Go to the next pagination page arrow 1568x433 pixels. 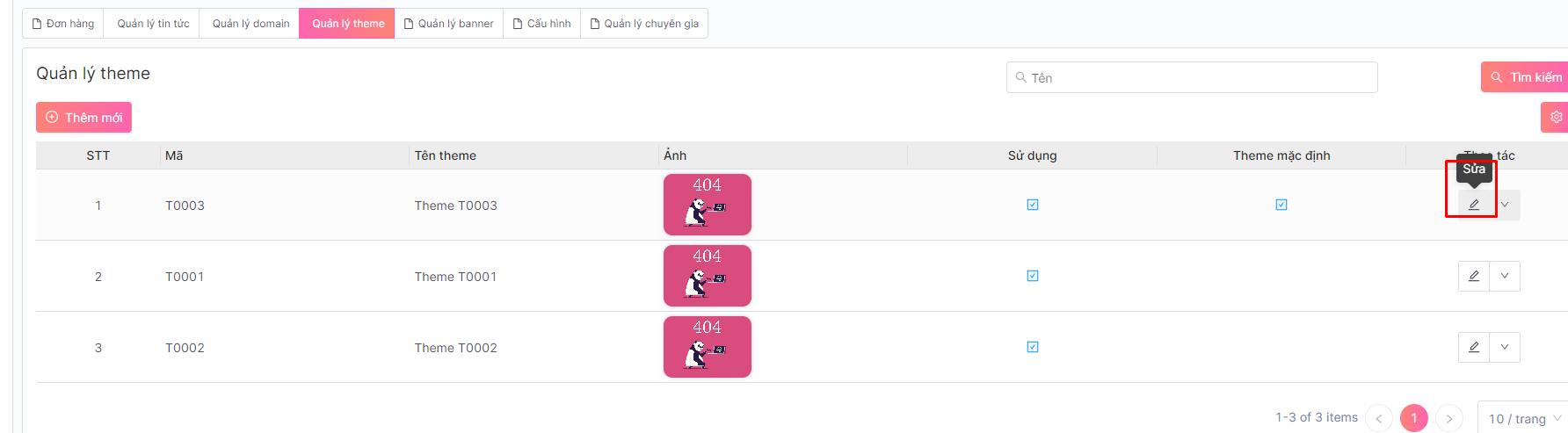click(x=1449, y=419)
